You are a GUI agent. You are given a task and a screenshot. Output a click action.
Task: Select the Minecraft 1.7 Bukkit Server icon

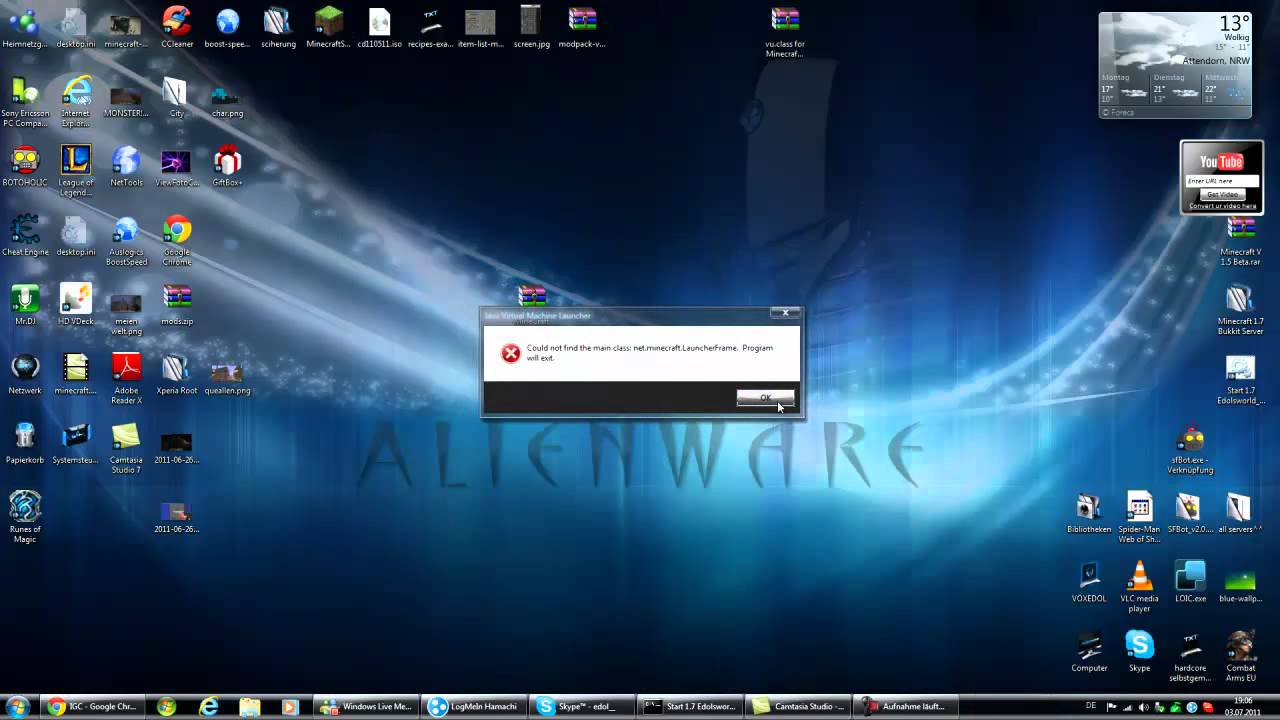click(x=1240, y=309)
